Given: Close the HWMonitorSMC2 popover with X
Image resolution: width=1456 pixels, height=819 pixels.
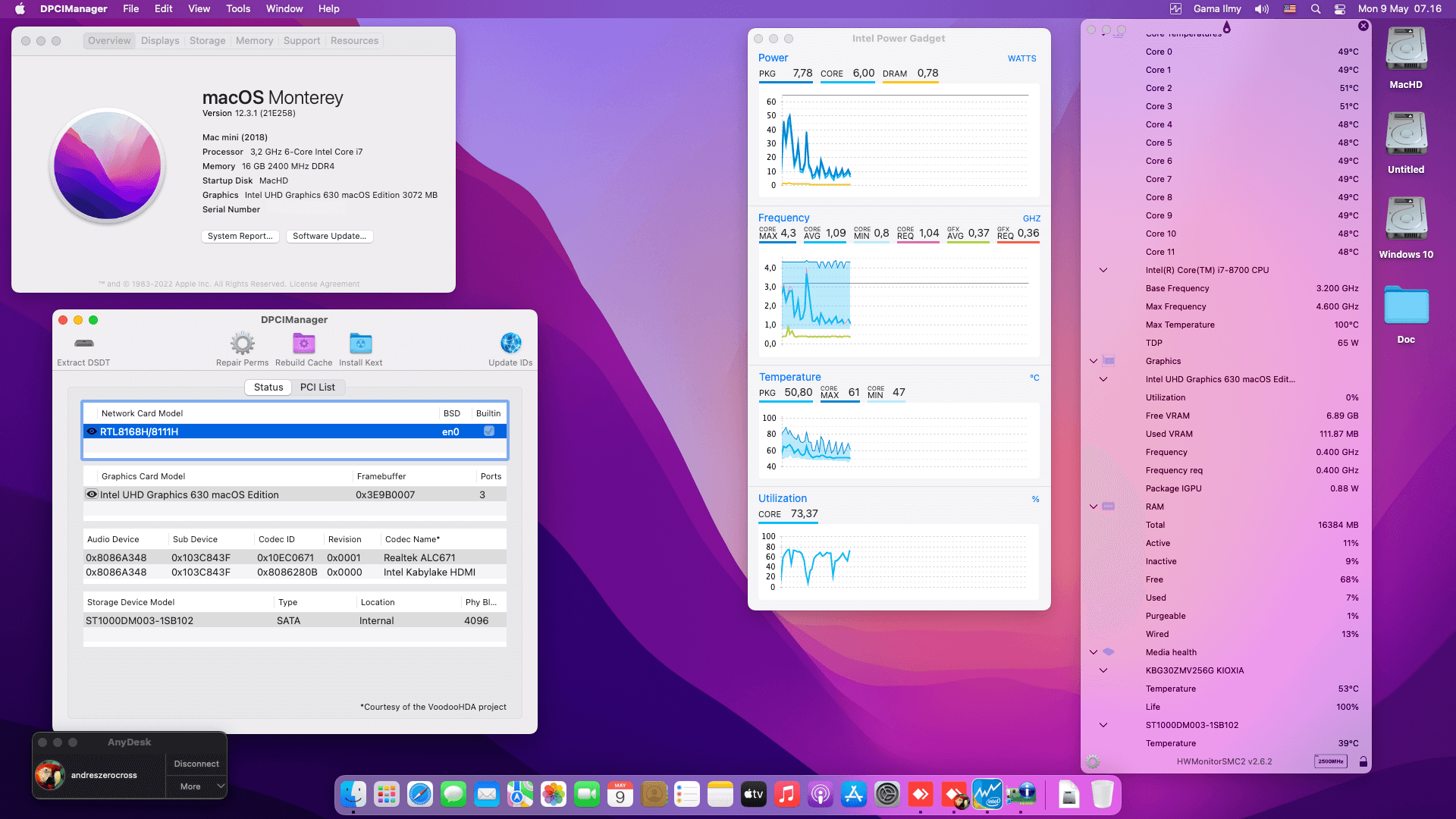Looking at the screenshot, I should [1363, 26].
